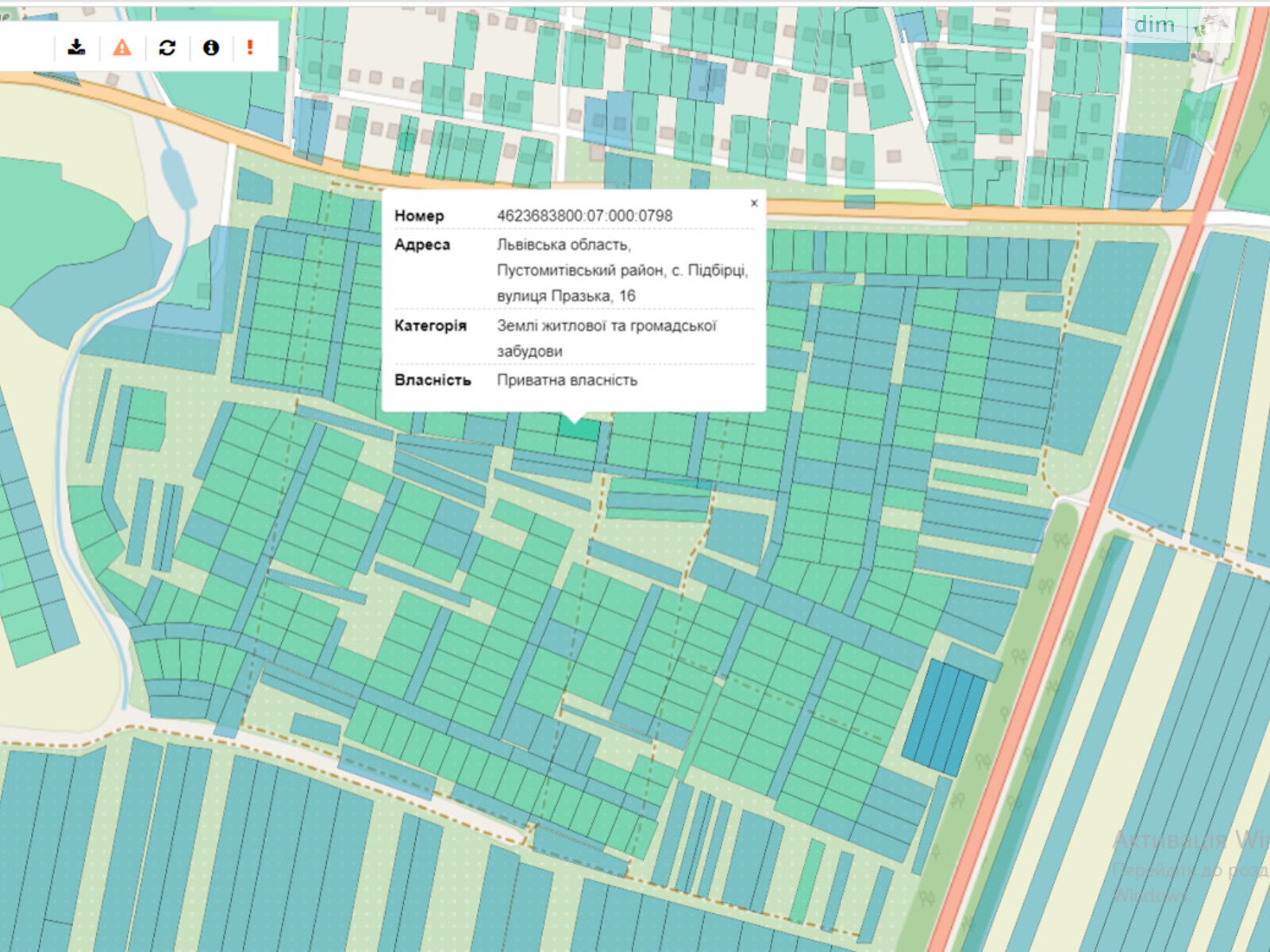Open the info circle icon
Screen dimensions: 1270x952
point(210,48)
